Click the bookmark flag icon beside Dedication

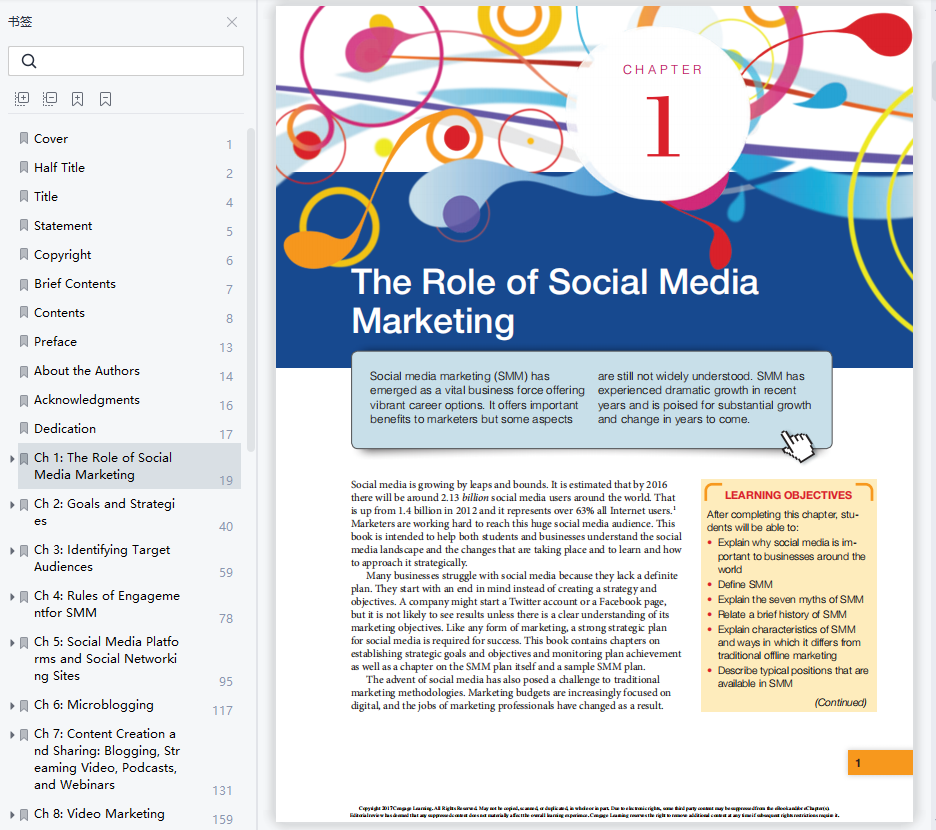(24, 429)
